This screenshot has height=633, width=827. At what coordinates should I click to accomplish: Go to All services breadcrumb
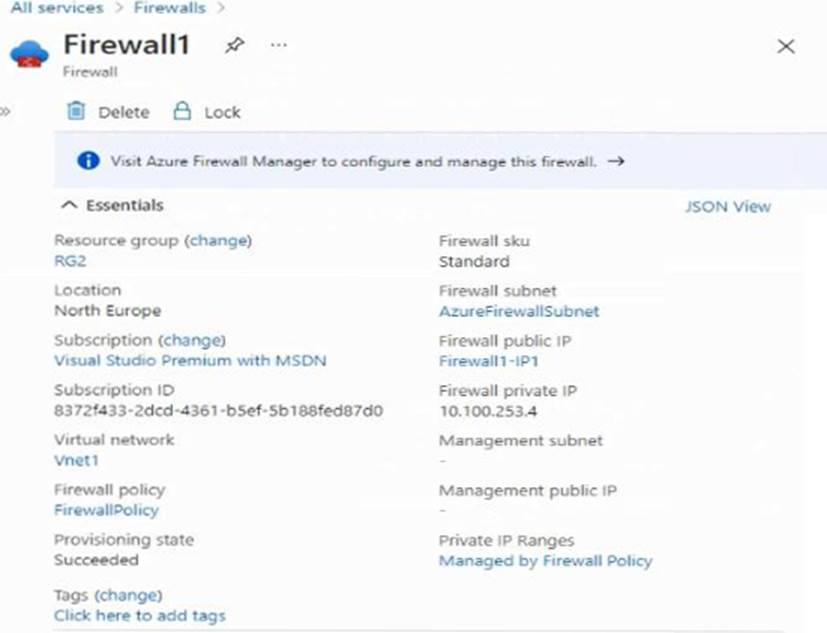(56, 8)
